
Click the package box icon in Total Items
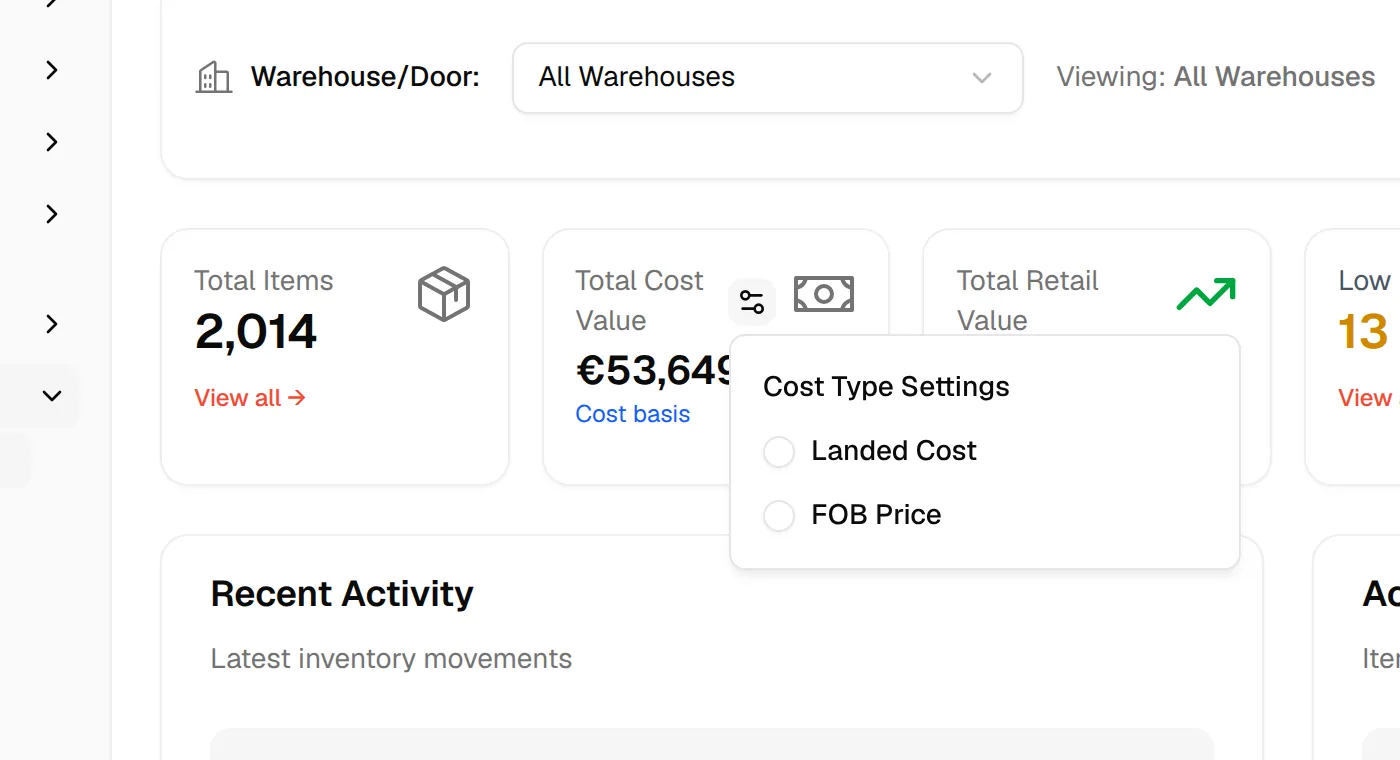444,294
